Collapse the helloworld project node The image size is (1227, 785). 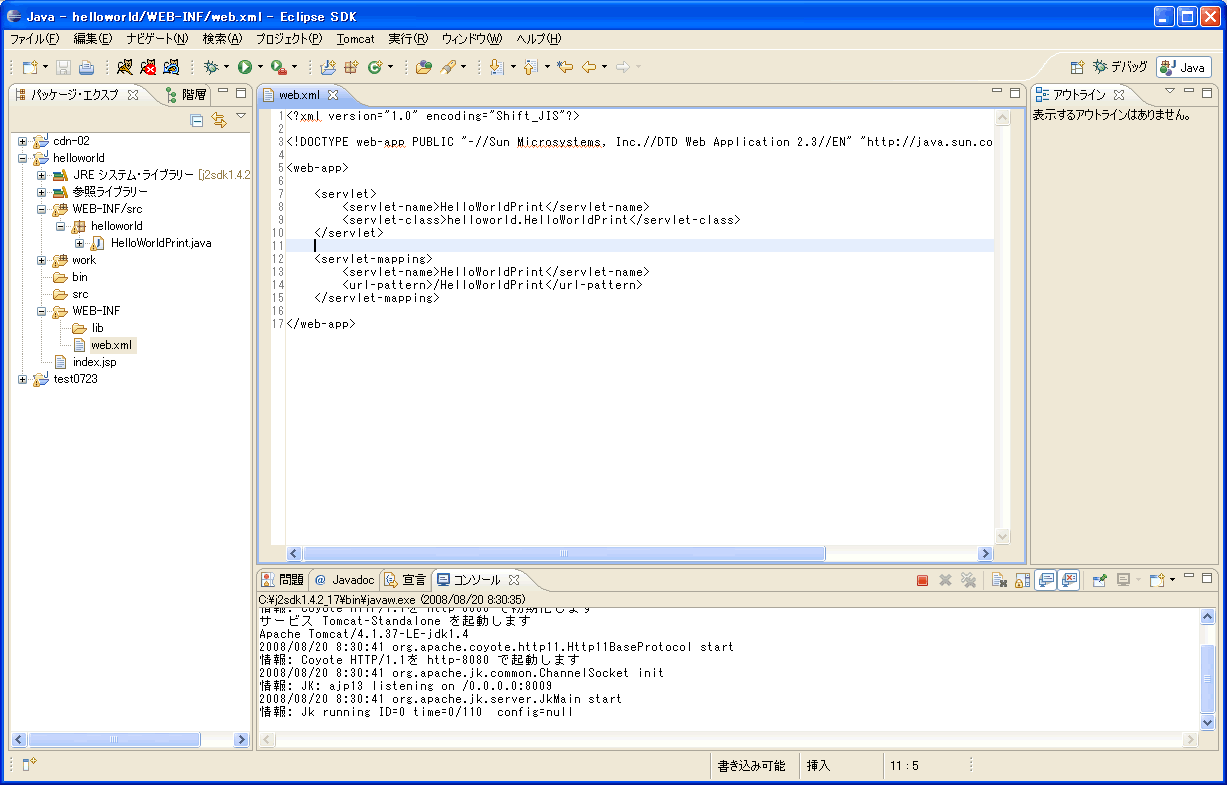coord(23,158)
